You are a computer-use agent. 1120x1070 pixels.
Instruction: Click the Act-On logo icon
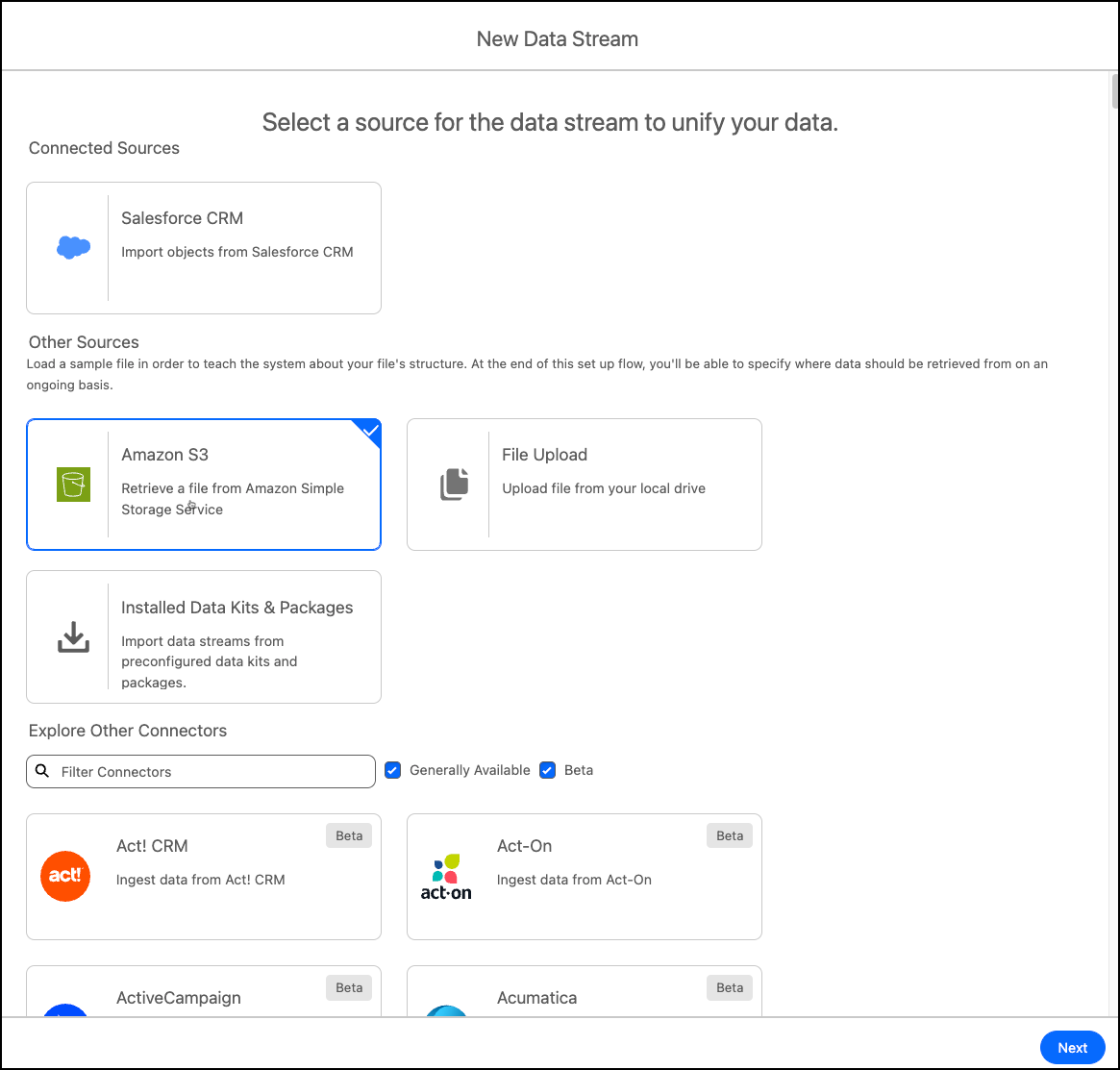tap(446, 876)
